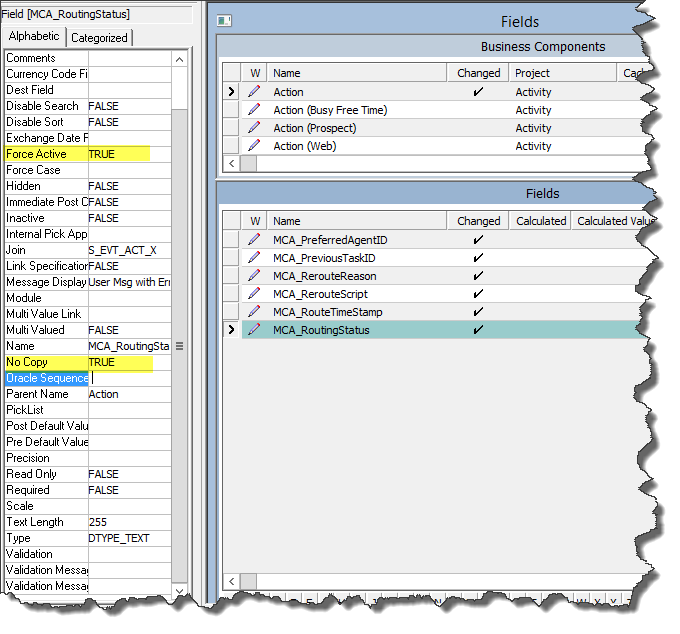The image size is (680, 634).
Task: Click the row selector of the Action business component
Action: [231, 92]
